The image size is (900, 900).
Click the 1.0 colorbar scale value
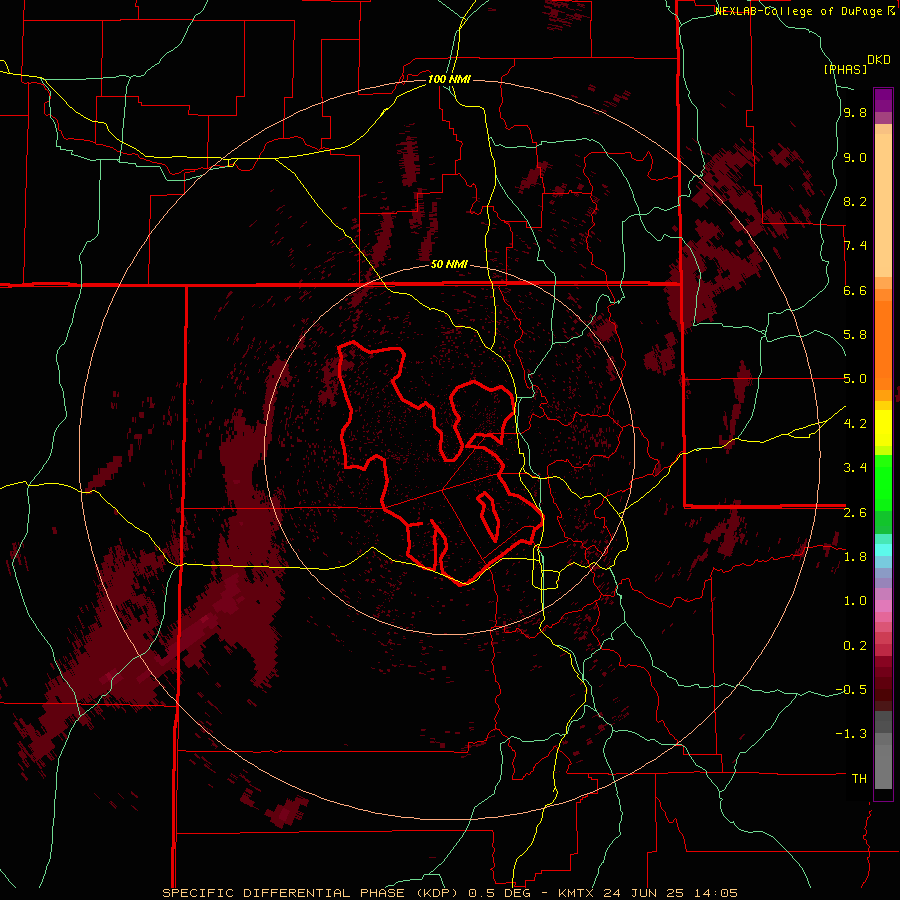point(855,601)
